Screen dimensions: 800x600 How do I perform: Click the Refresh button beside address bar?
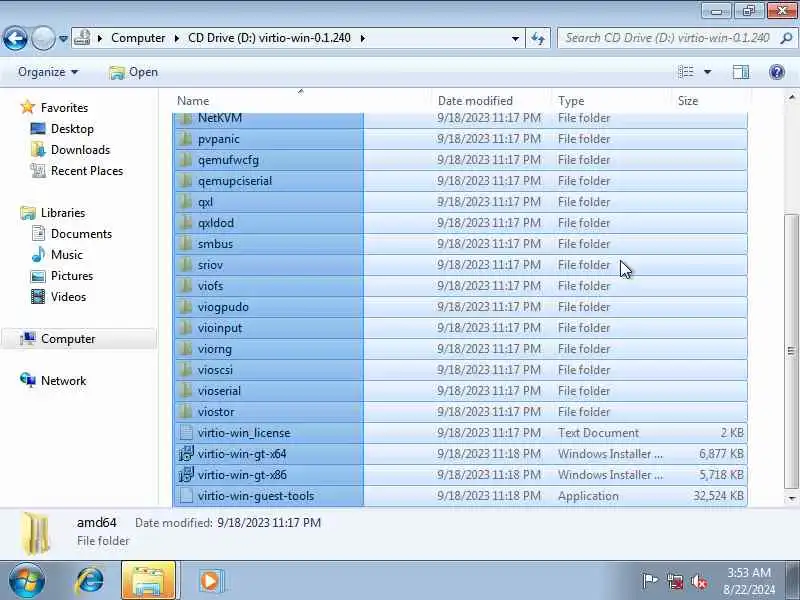point(538,38)
